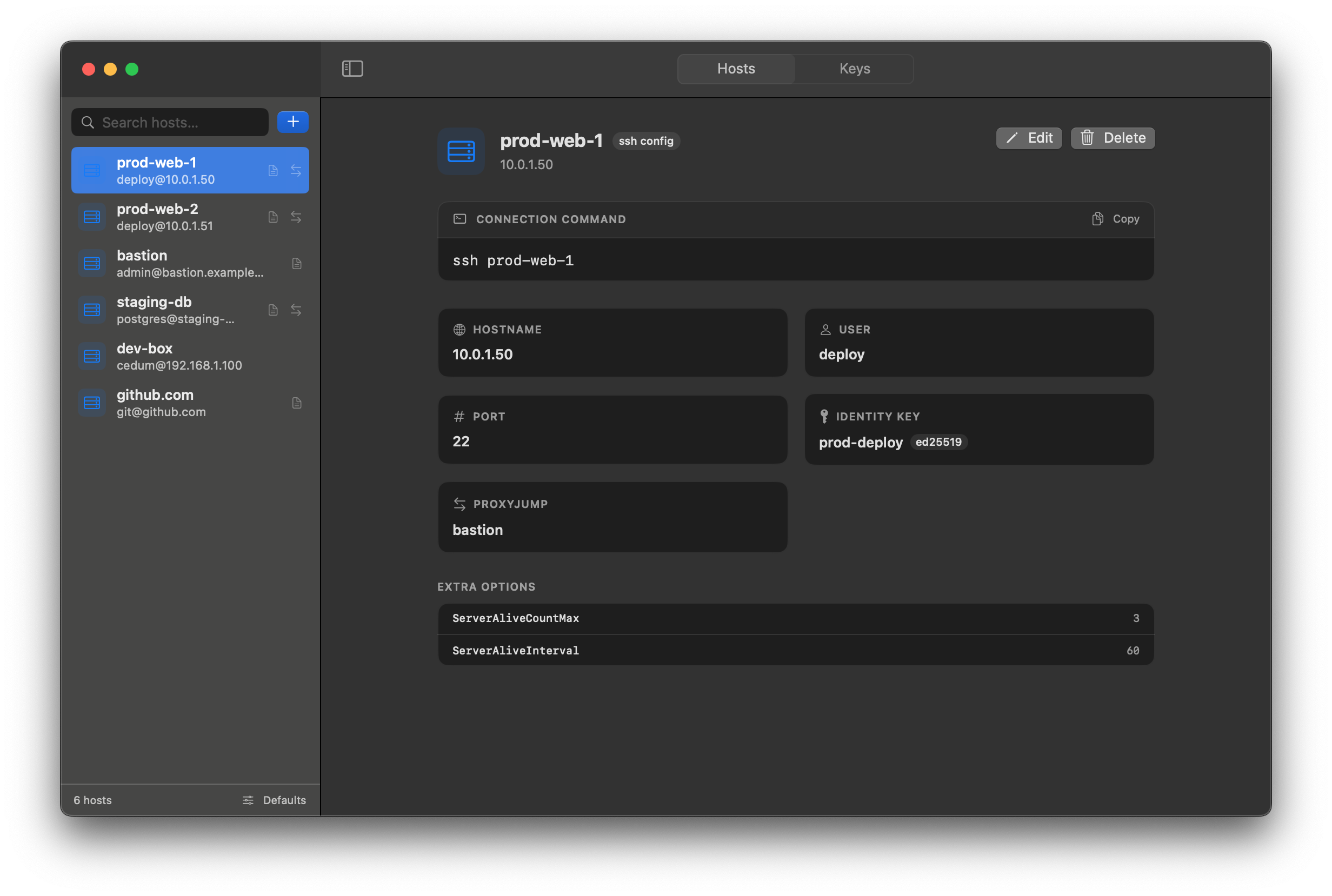The image size is (1332, 896).
Task: Select staging-db host in sidebar
Action: [x=190, y=310]
